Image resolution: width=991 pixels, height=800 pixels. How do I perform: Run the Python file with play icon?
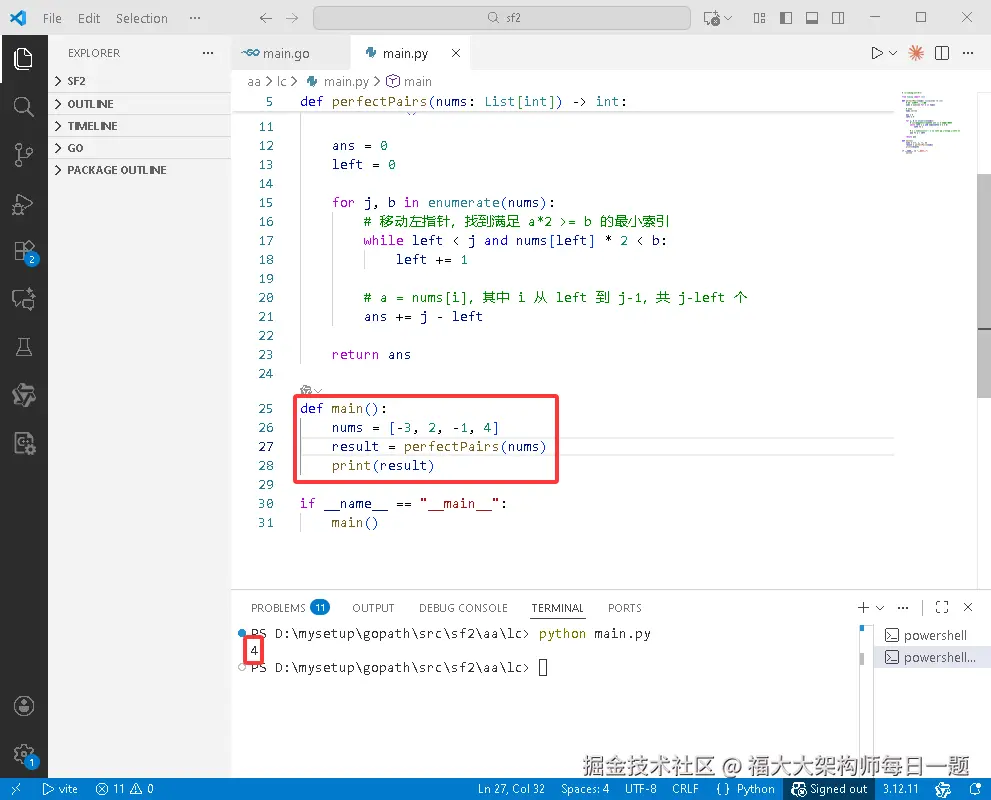(x=876, y=53)
